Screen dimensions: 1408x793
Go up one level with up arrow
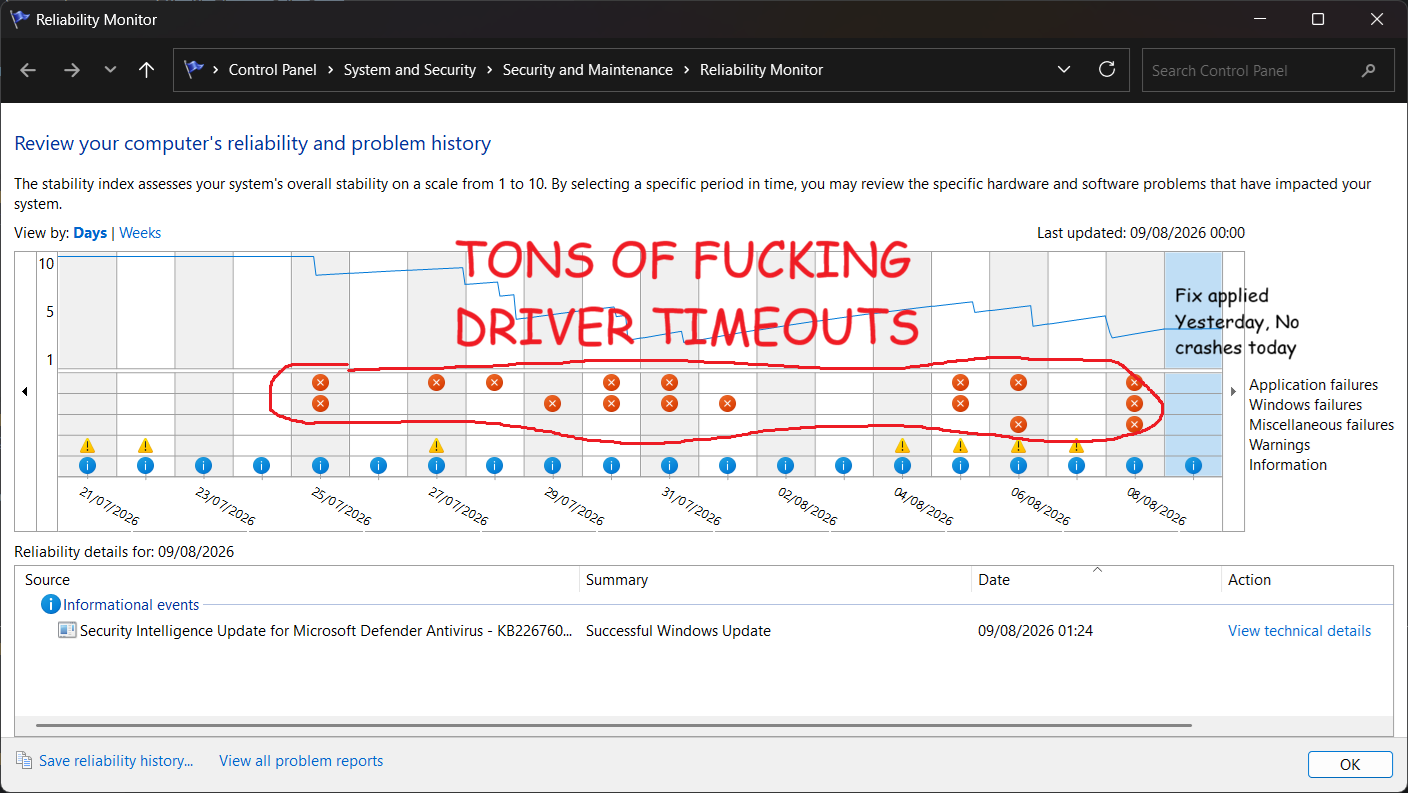[146, 70]
